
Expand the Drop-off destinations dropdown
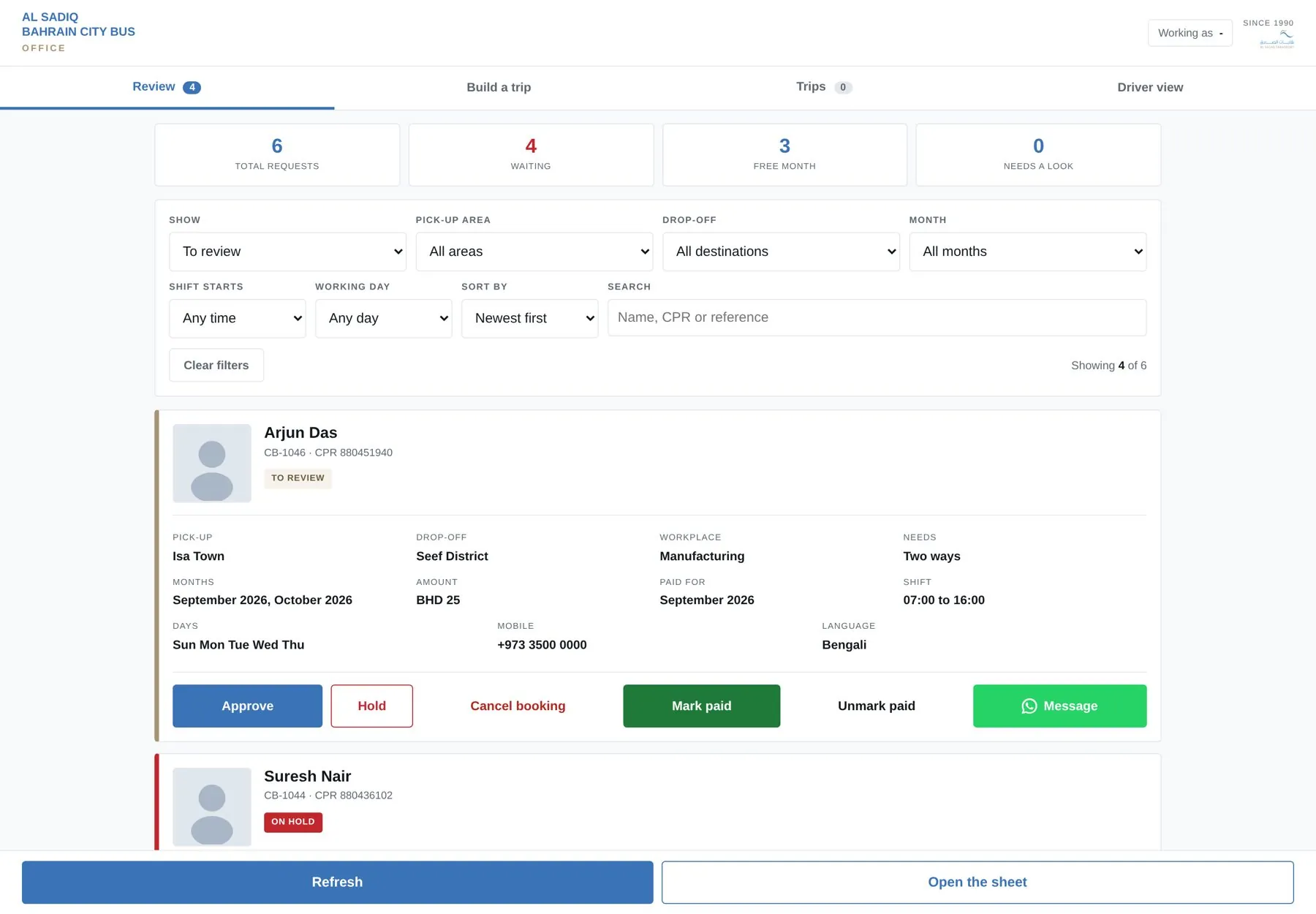click(781, 252)
